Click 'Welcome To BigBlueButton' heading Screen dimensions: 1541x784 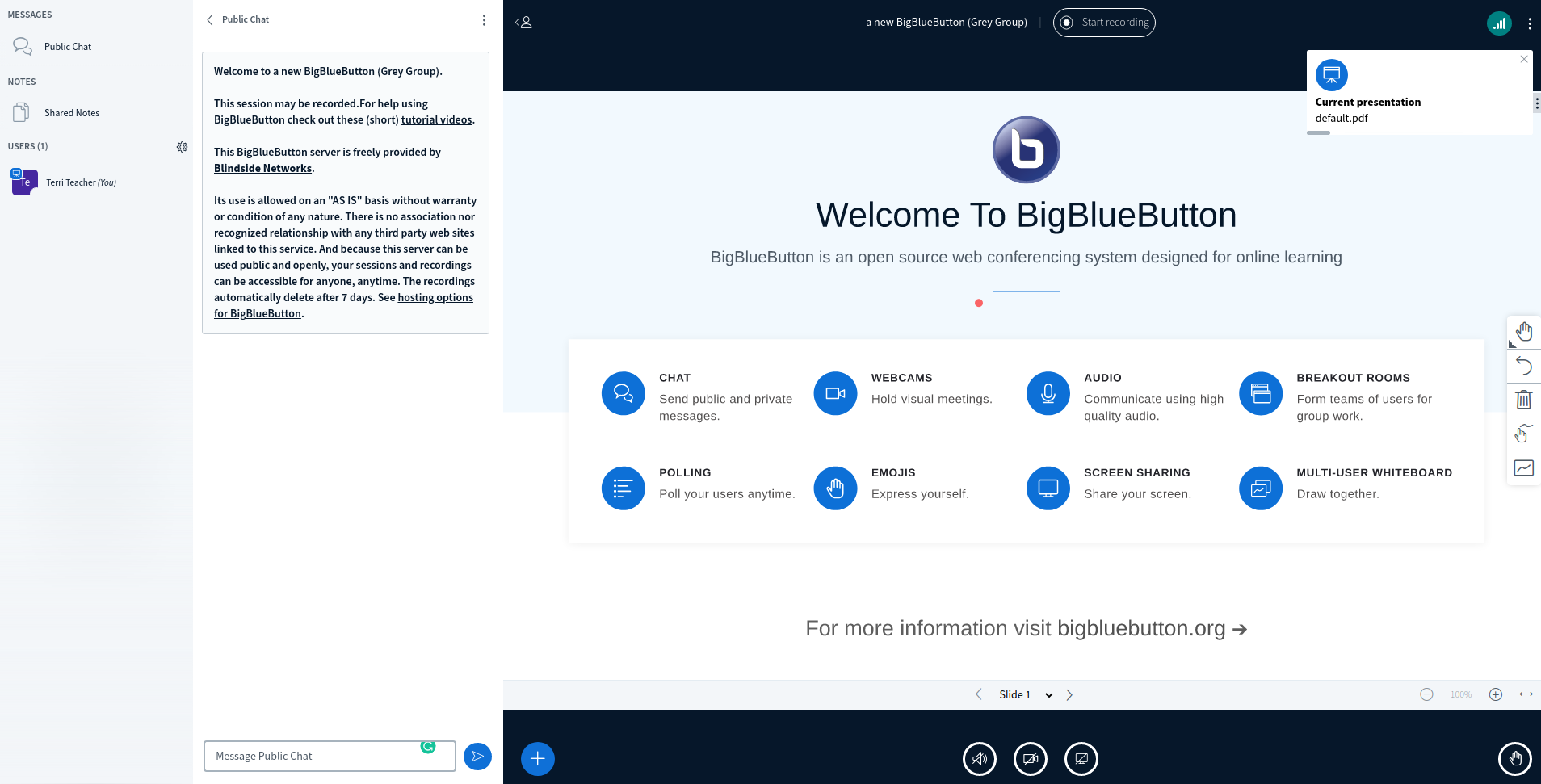[1027, 215]
